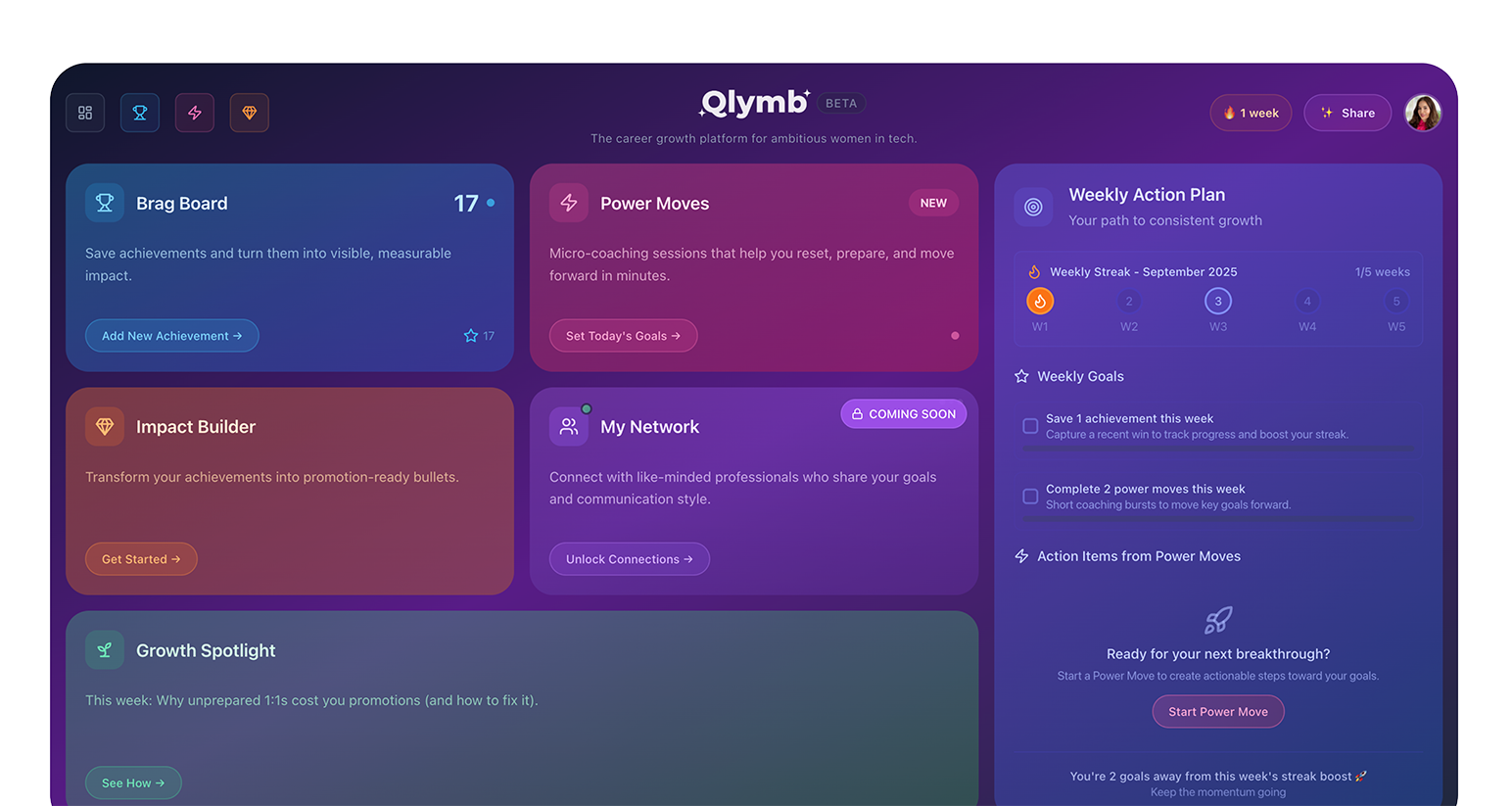Click Add New Achievement button
The width and height of the screenshot is (1512, 806).
tap(172, 336)
